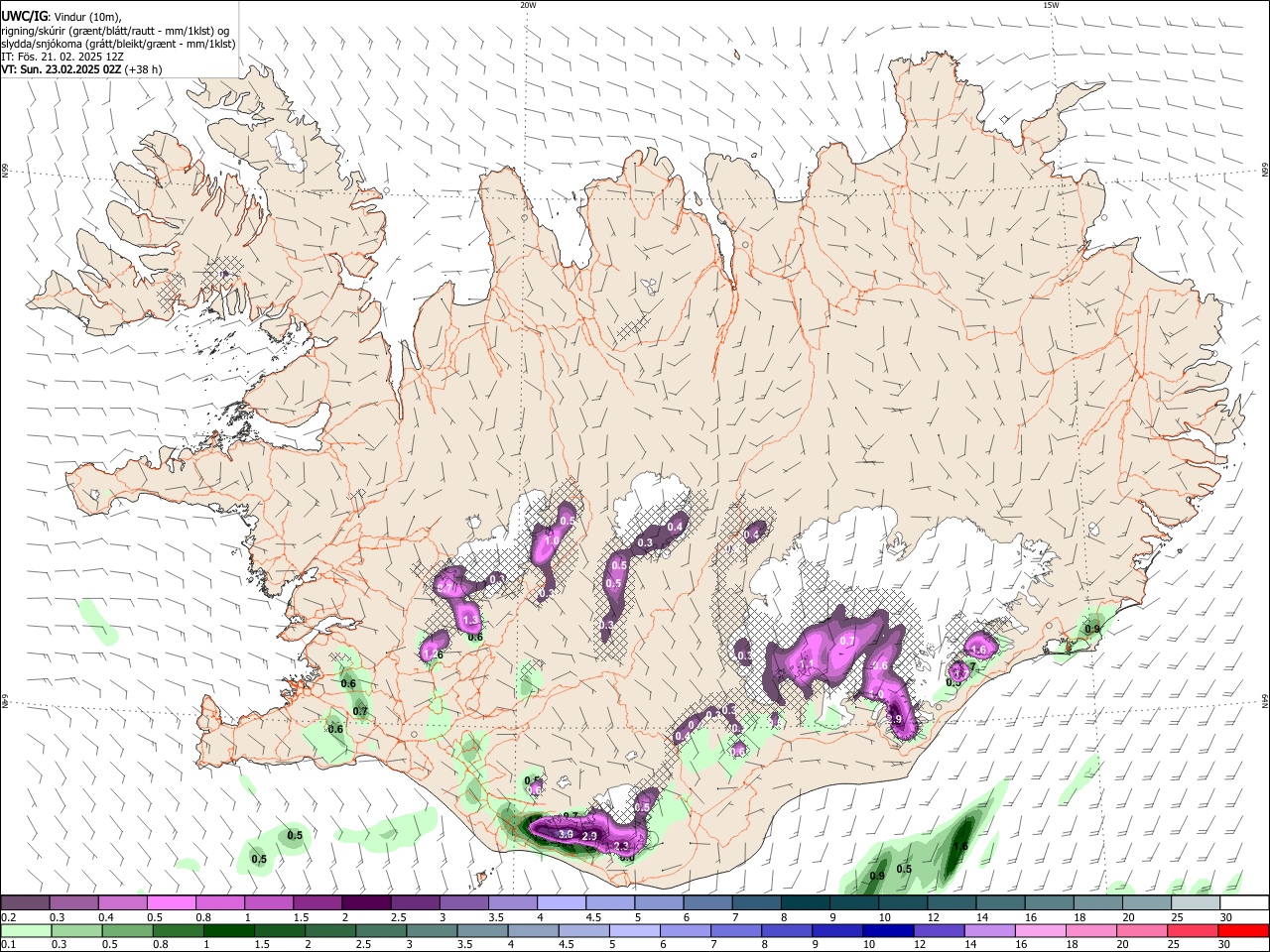
Task: Click the initial time 'IT: Fös. 21. 02. 2025 12Z'
Action: pos(63,57)
